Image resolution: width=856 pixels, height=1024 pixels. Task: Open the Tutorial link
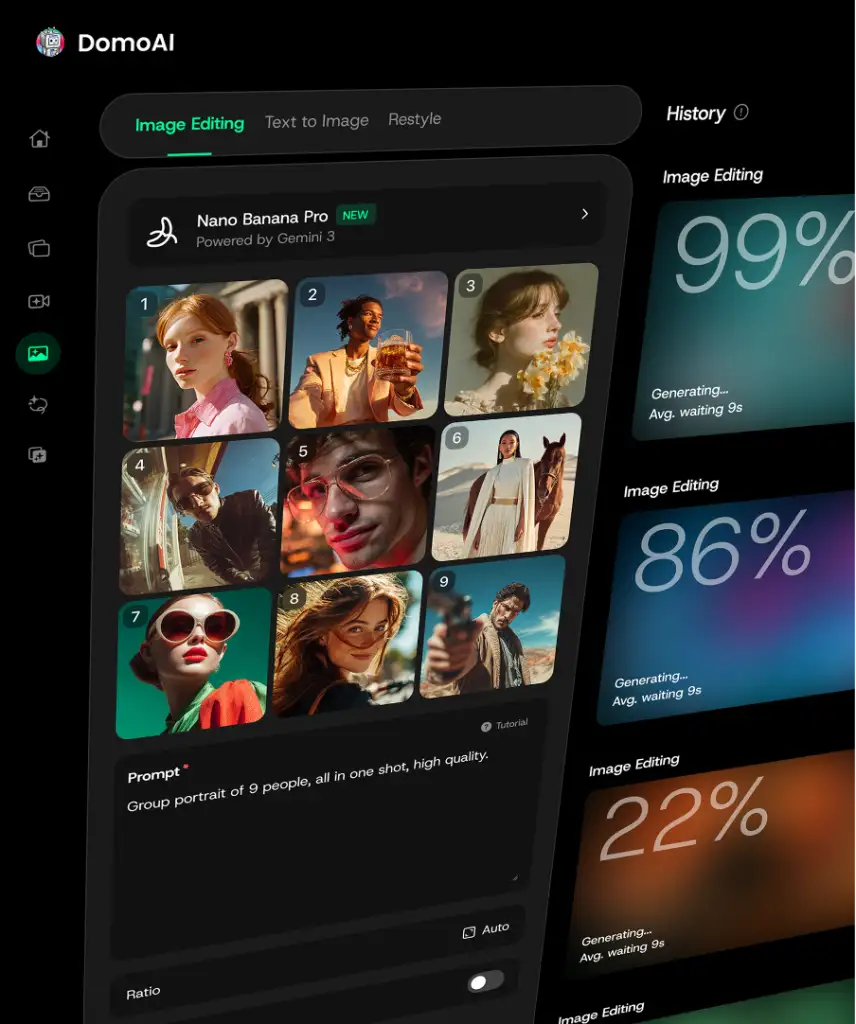point(505,725)
